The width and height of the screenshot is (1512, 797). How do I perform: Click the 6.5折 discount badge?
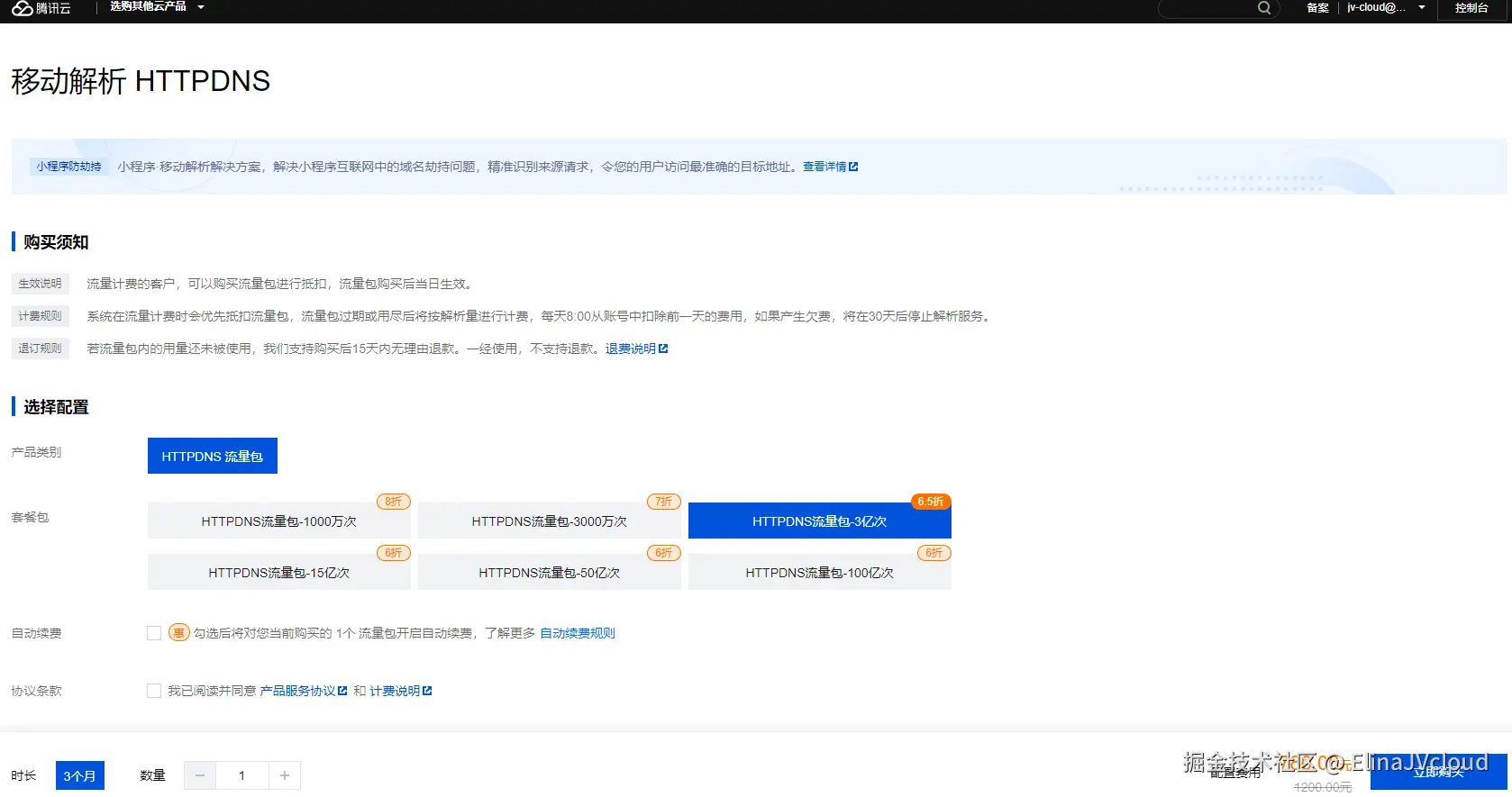[x=931, y=502]
